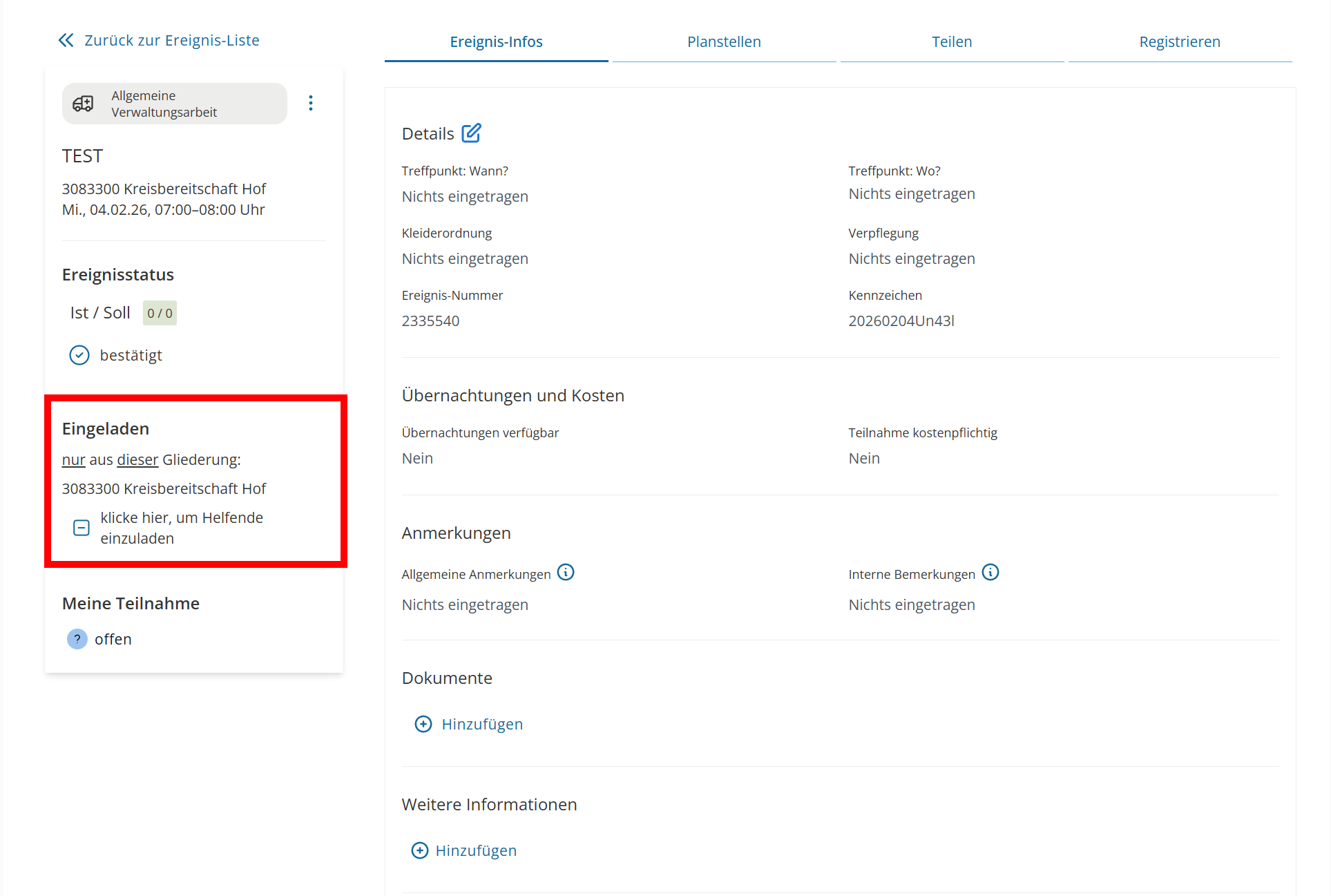Switch to the Planstellen tab
This screenshot has height=896, width=1331.
point(724,41)
